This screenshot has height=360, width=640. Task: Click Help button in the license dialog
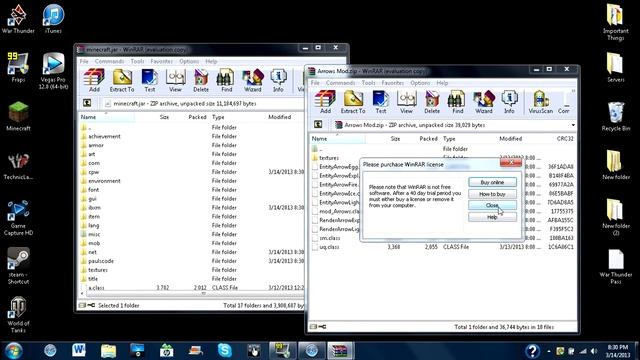tap(492, 217)
